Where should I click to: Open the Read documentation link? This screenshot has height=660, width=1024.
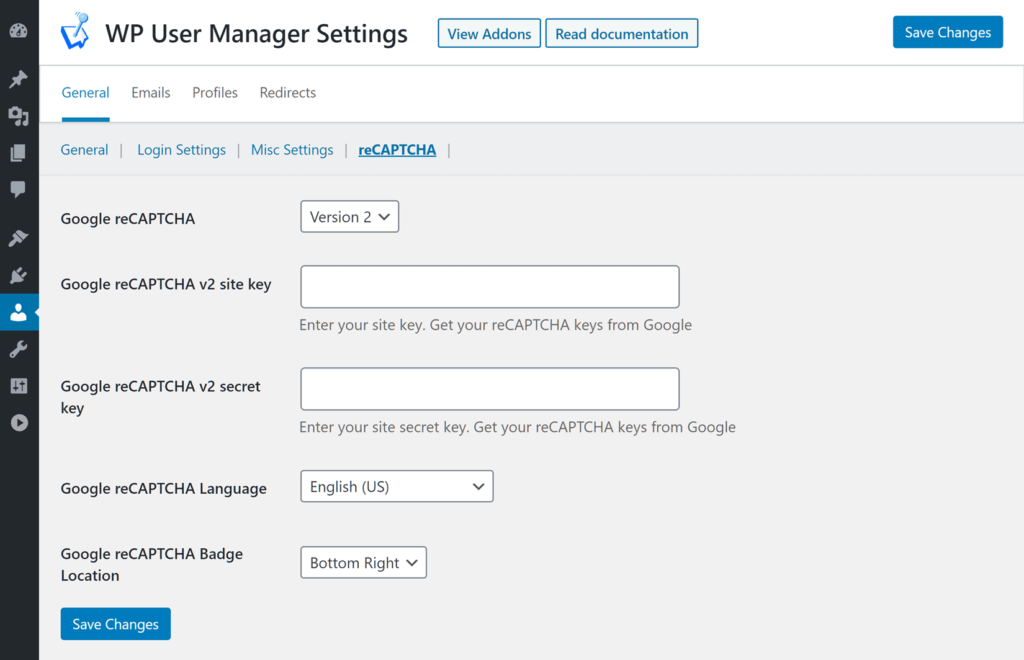[621, 32]
